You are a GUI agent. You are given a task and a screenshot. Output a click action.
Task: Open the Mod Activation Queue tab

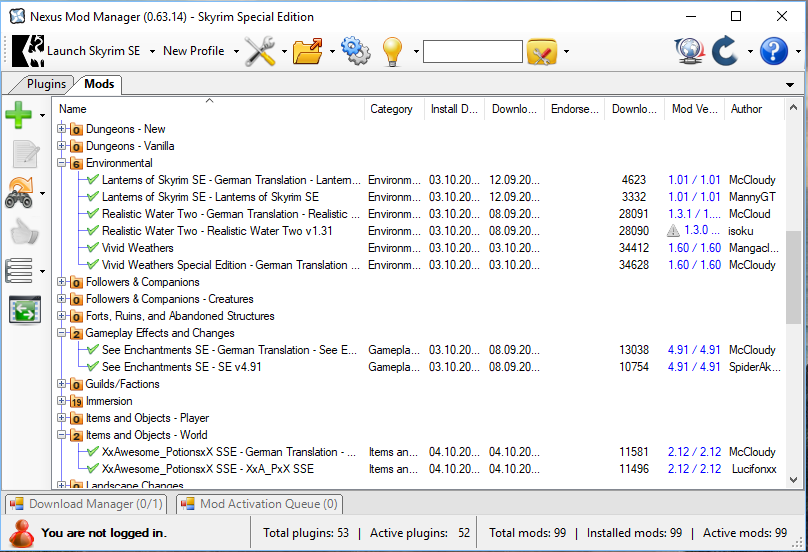tap(260, 504)
